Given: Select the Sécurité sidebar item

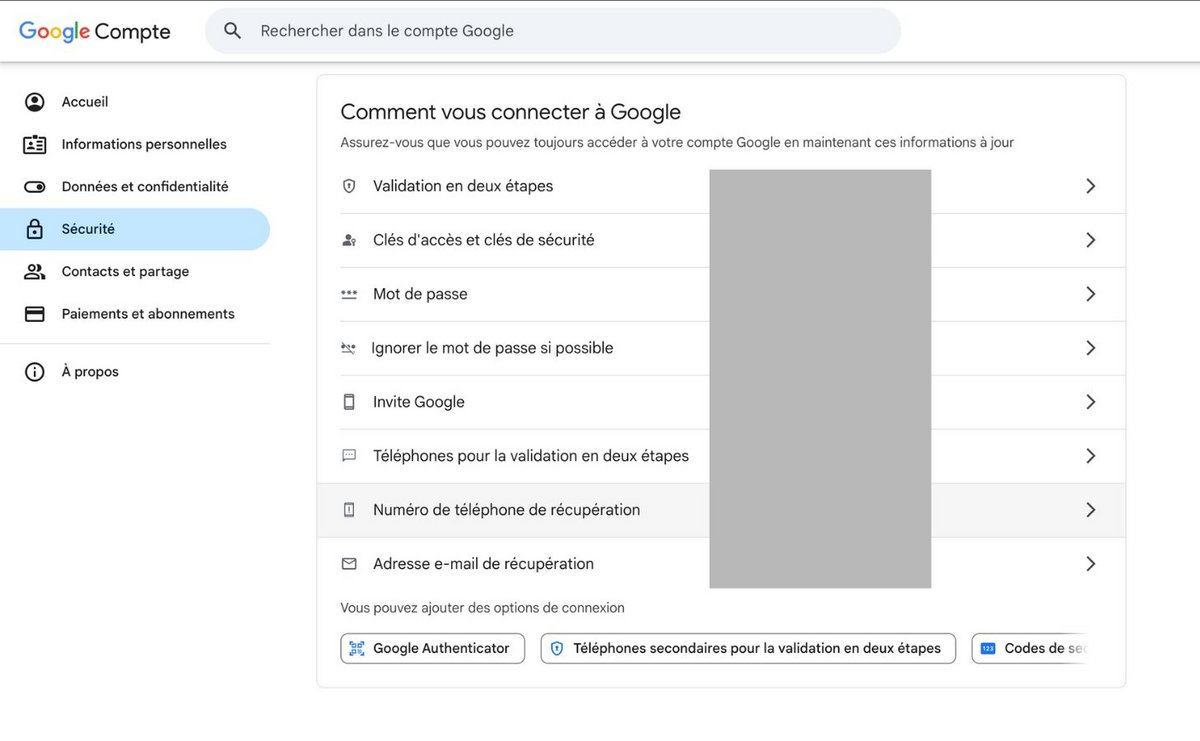Looking at the screenshot, I should click(135, 229).
